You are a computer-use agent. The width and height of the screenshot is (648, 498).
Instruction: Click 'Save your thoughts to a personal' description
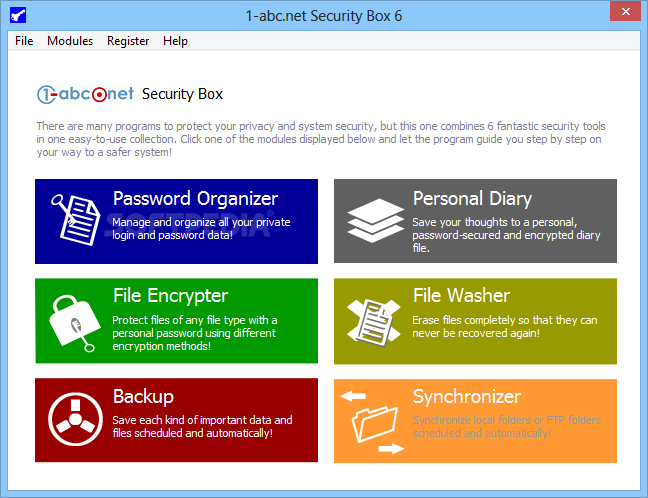(x=506, y=235)
